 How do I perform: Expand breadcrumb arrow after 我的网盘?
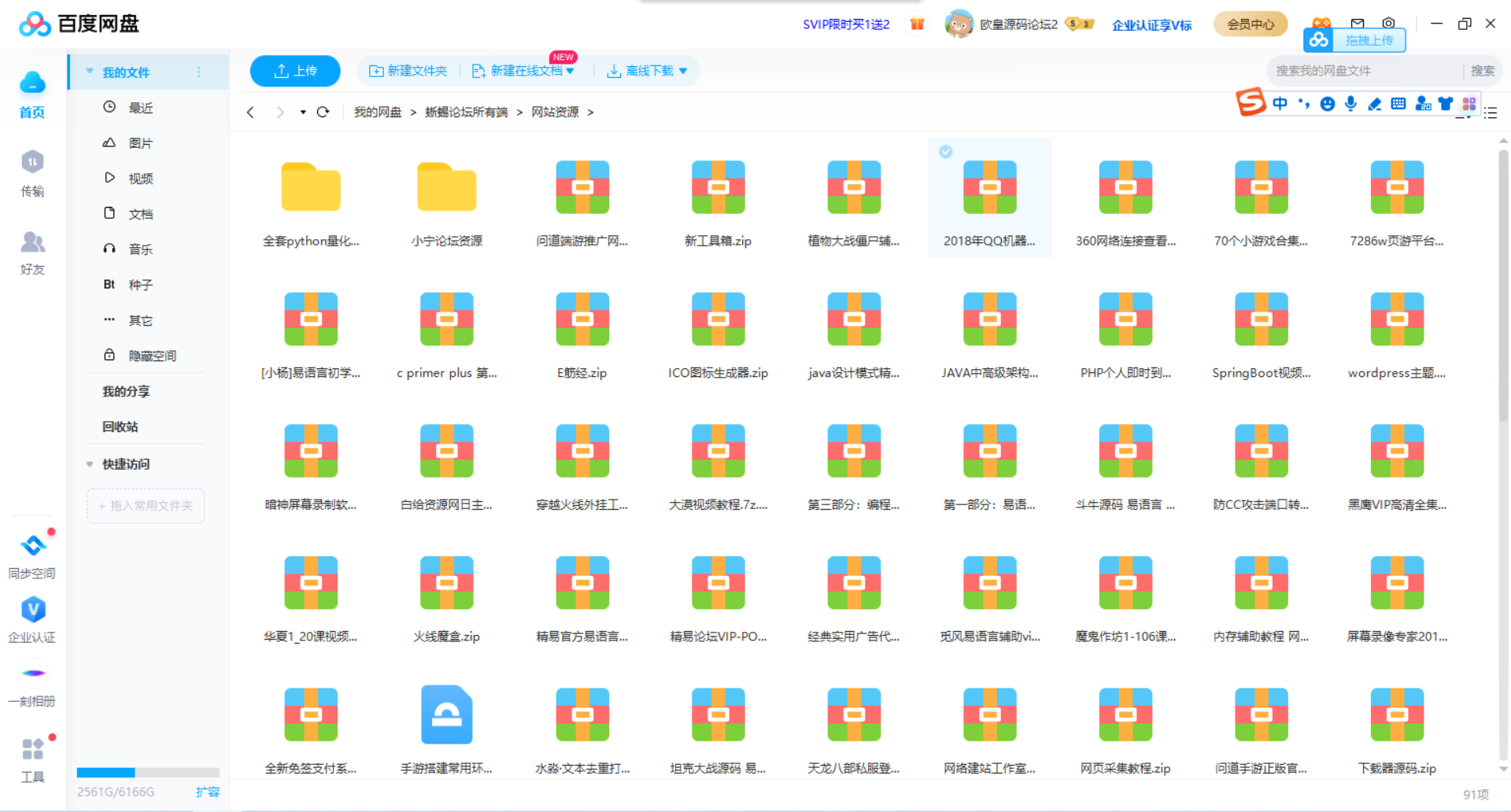click(x=413, y=113)
